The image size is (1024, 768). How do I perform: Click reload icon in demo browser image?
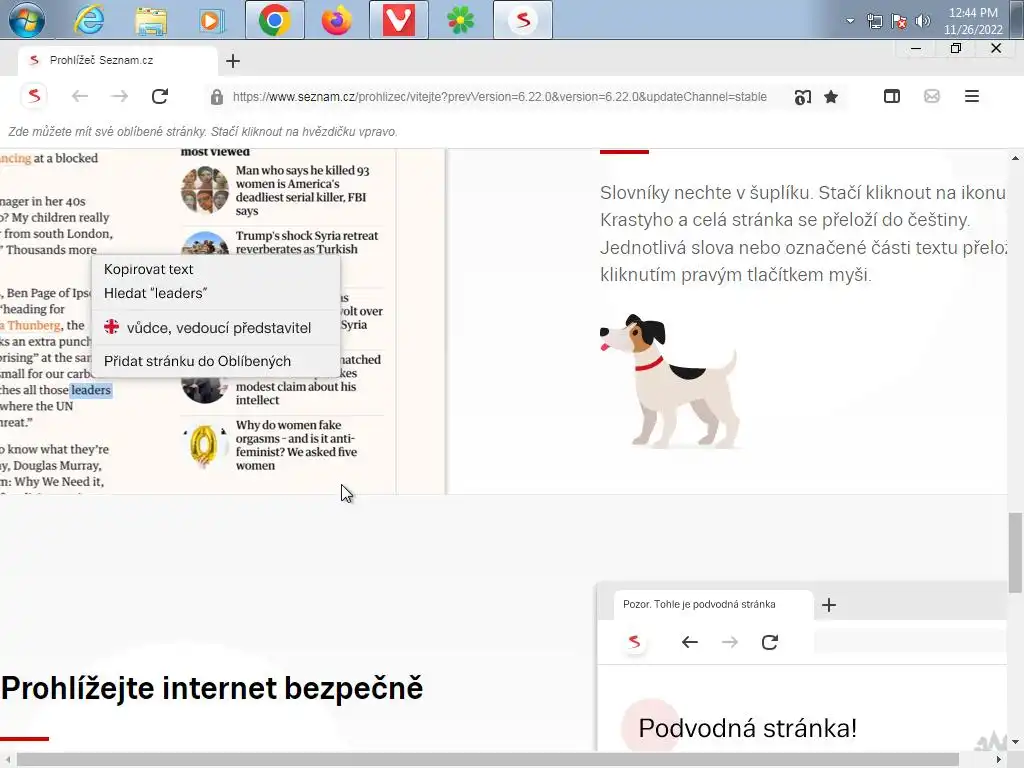(x=770, y=643)
